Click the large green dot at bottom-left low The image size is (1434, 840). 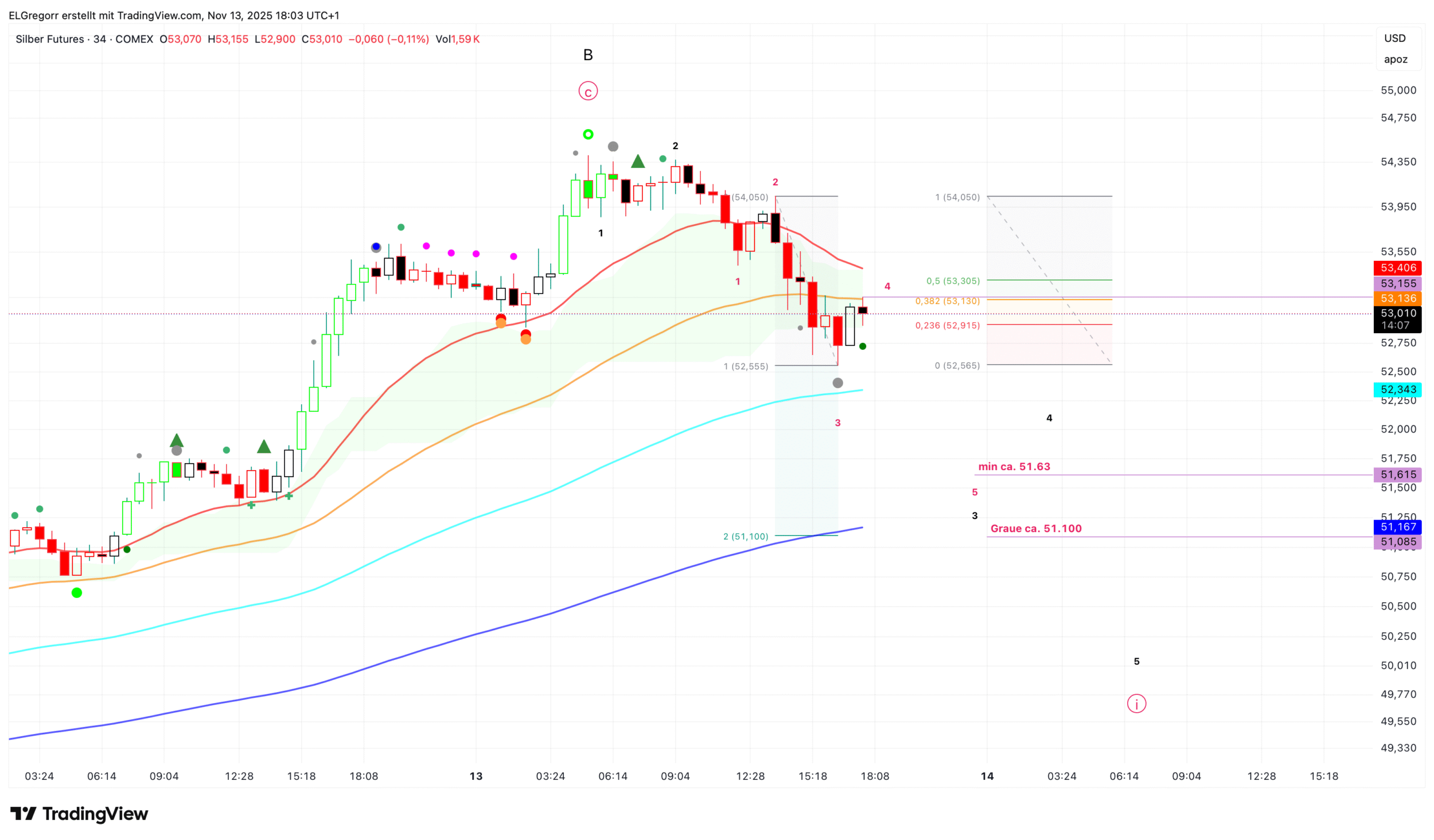[x=77, y=593]
